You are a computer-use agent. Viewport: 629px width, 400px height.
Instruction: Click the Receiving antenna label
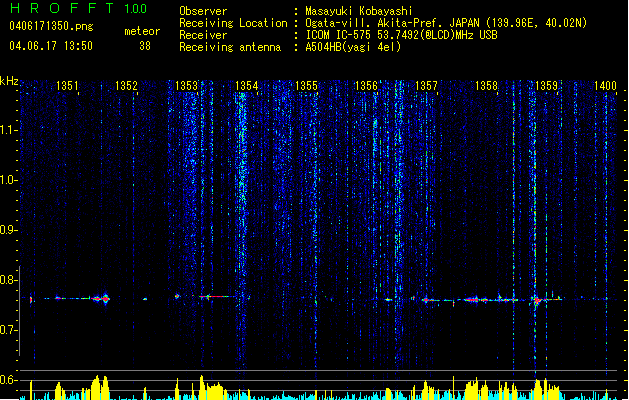[x=230, y=47]
